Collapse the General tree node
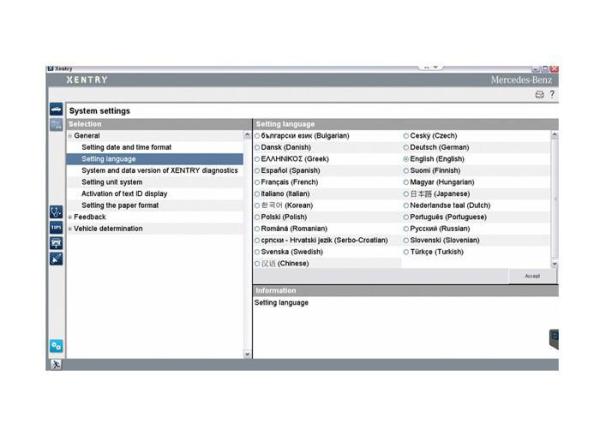600x428 pixels. point(70,136)
